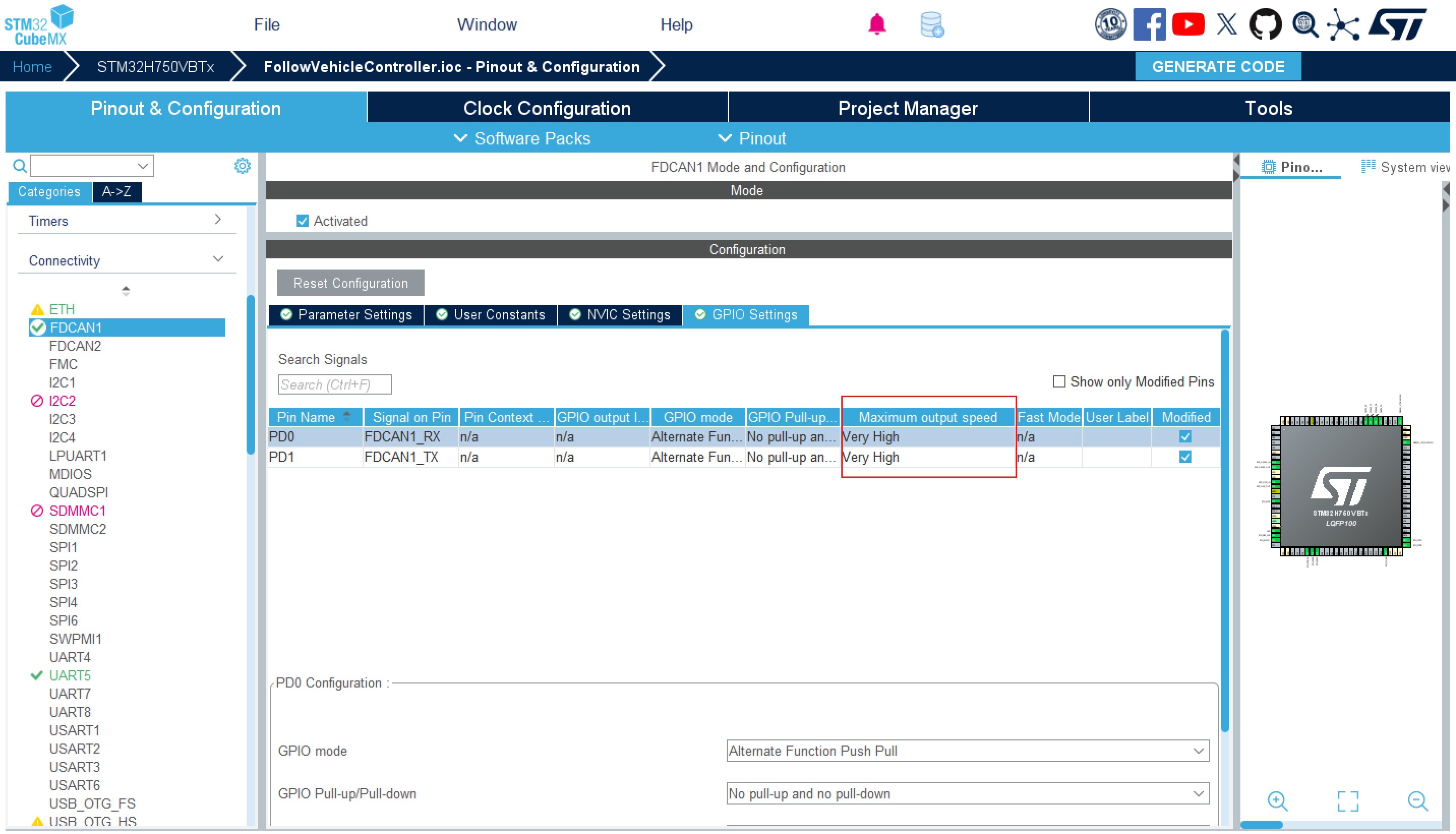The height and width of the screenshot is (834, 1456).
Task: Open the Window menu
Action: point(486,24)
